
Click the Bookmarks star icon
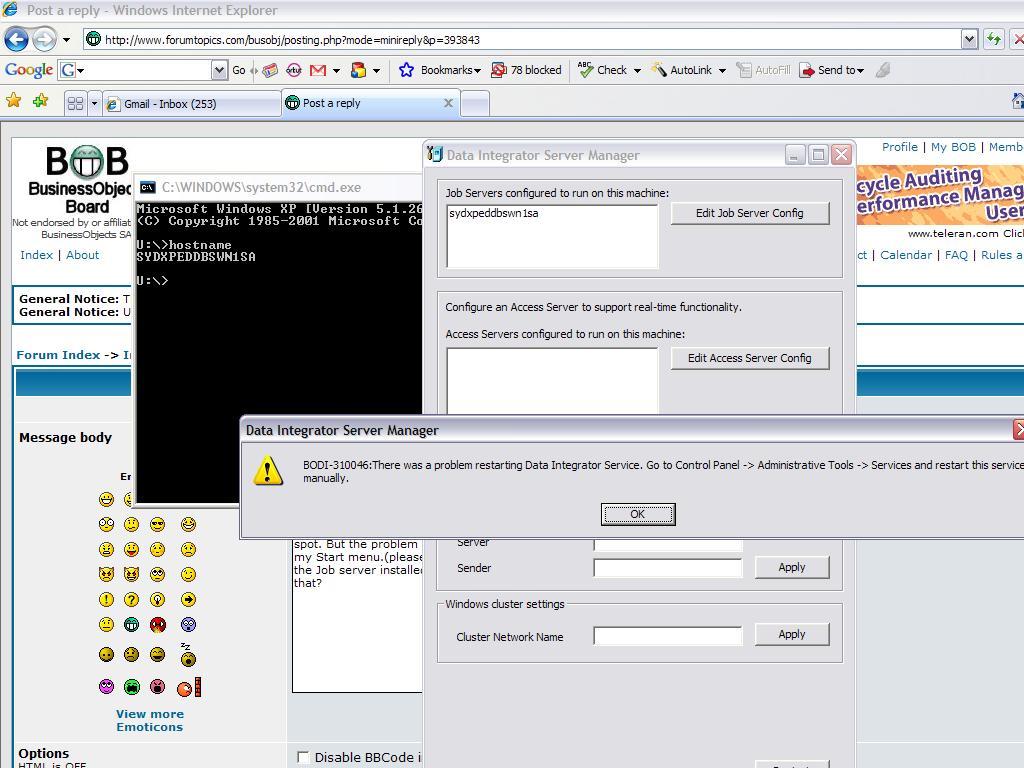point(405,70)
